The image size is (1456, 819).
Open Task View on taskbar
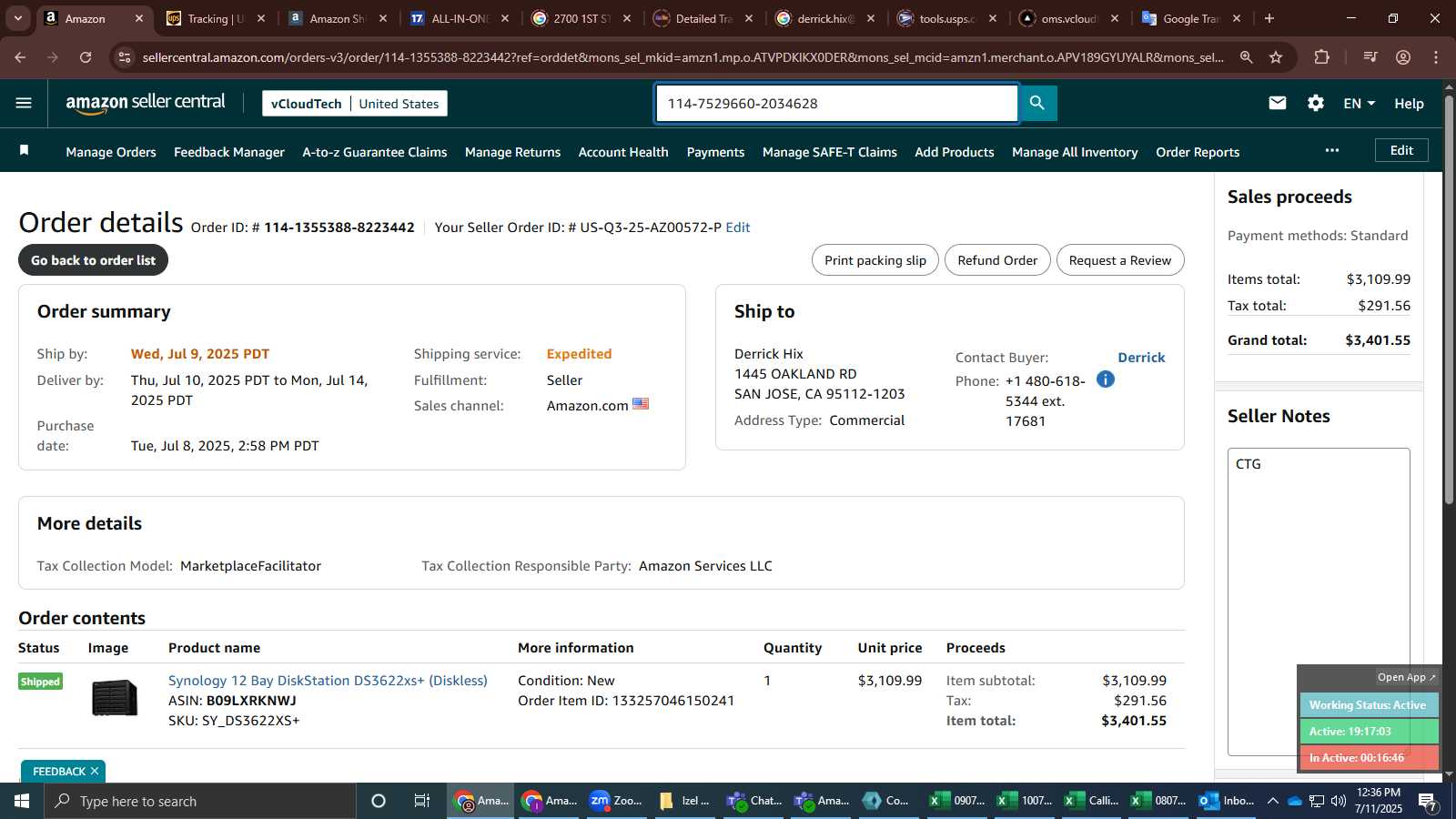pyautogui.click(x=422, y=801)
